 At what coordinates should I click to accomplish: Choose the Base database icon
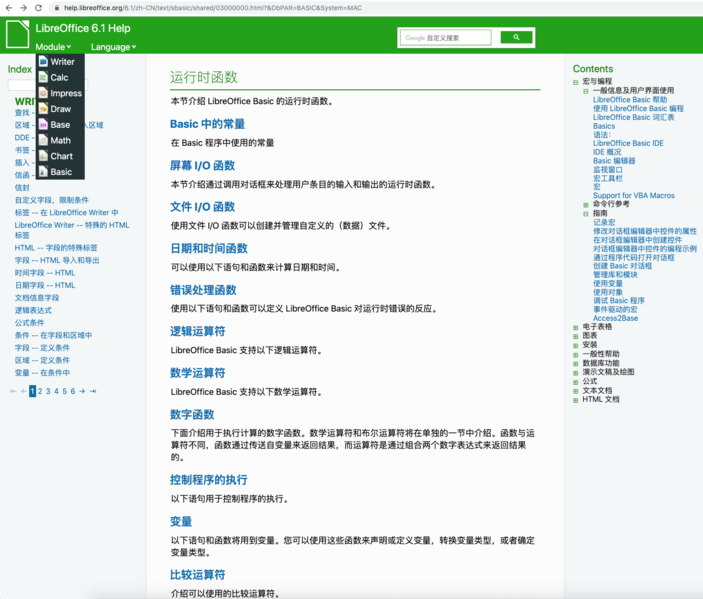pos(43,125)
